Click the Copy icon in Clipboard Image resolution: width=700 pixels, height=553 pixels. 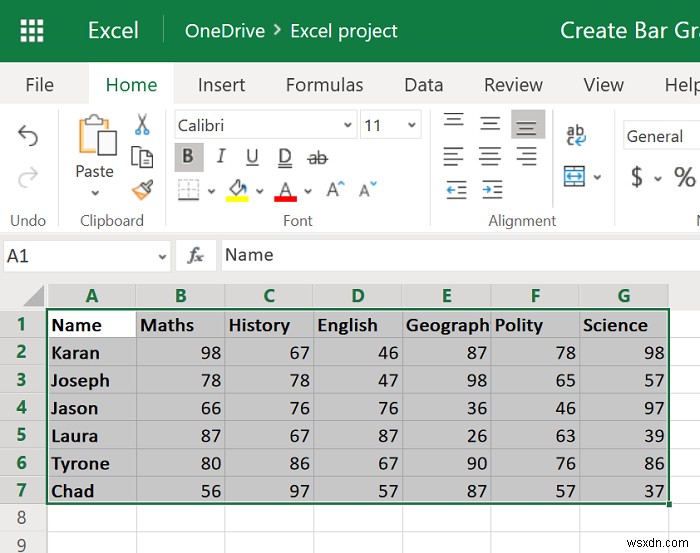click(142, 157)
